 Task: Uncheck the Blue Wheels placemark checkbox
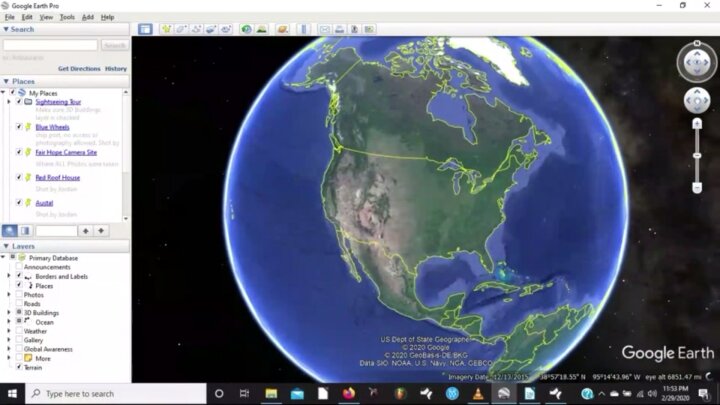click(19, 127)
